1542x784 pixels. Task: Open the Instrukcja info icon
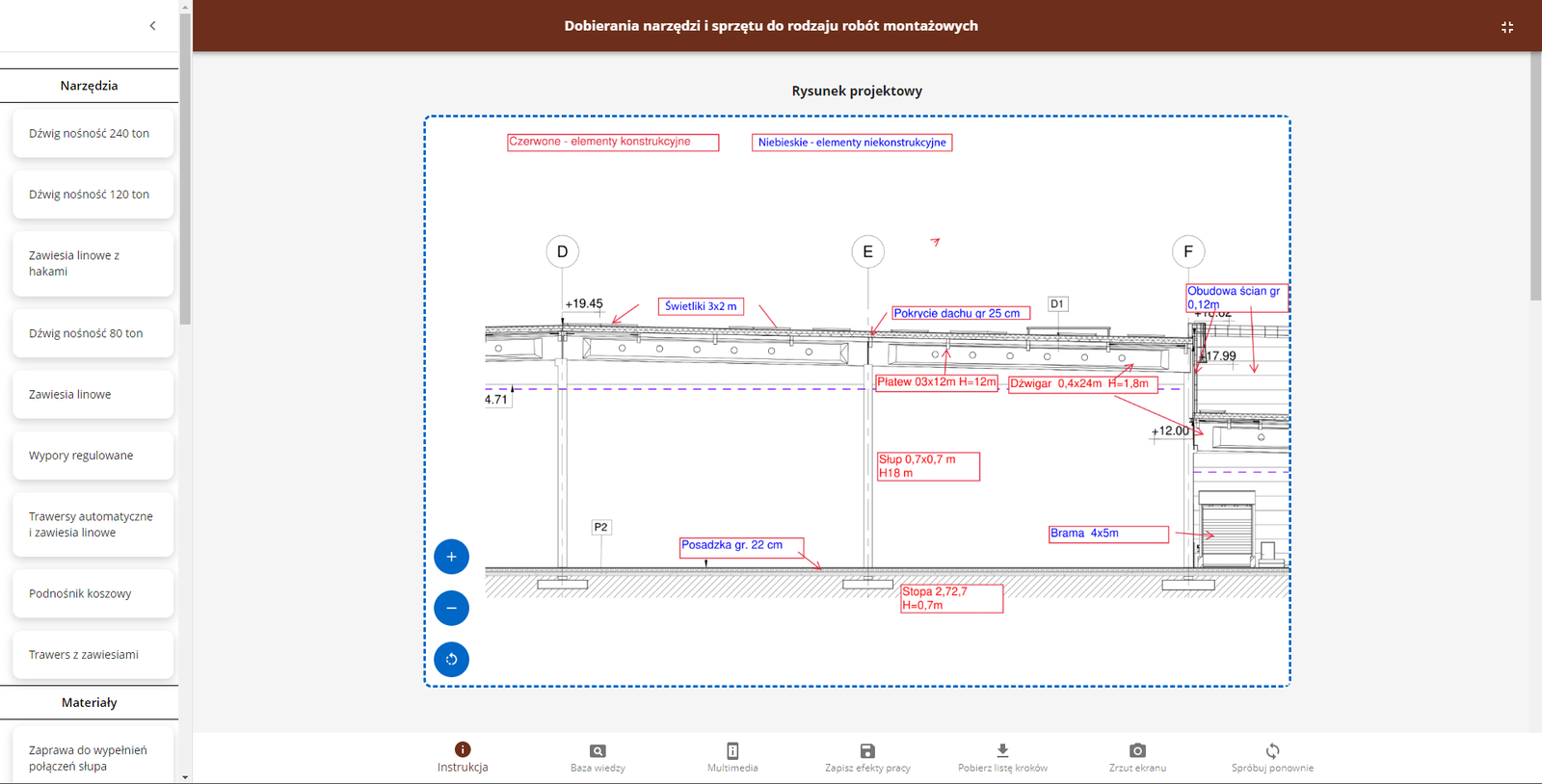[x=463, y=750]
